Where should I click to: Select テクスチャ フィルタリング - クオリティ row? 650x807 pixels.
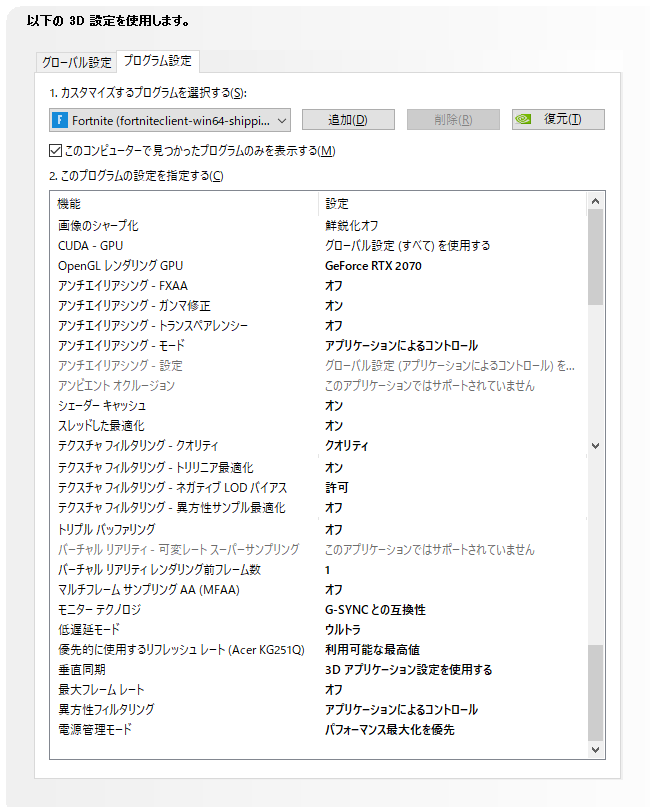[x=318, y=446]
